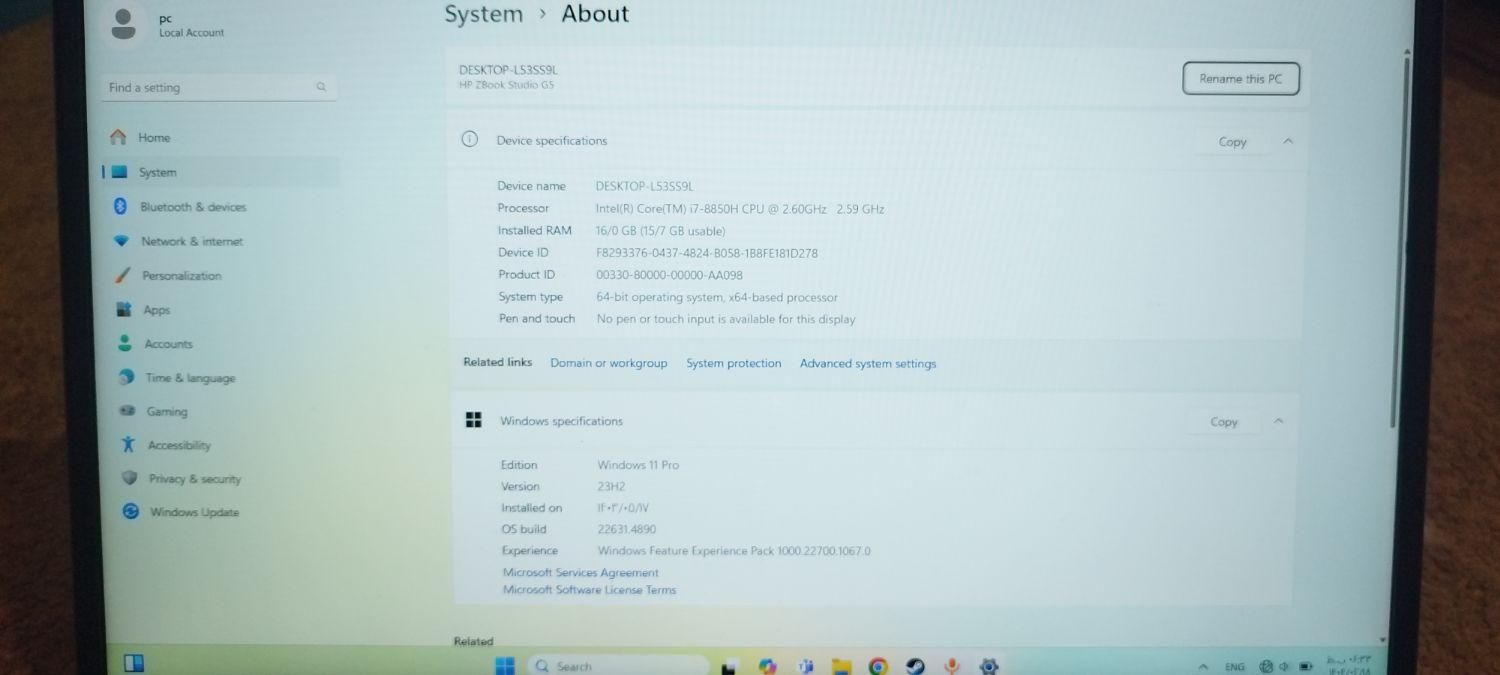1500x675 pixels.
Task: Click the Windows logo beside Windows specifications
Action: click(474, 421)
